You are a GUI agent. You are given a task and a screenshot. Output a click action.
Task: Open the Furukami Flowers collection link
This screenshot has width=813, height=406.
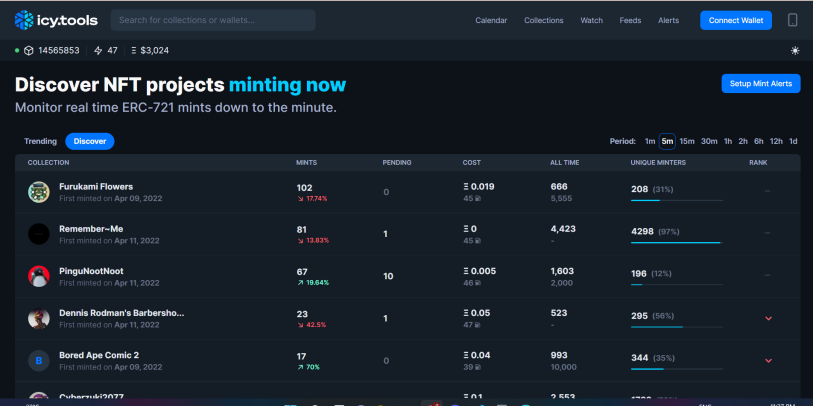(x=96, y=187)
